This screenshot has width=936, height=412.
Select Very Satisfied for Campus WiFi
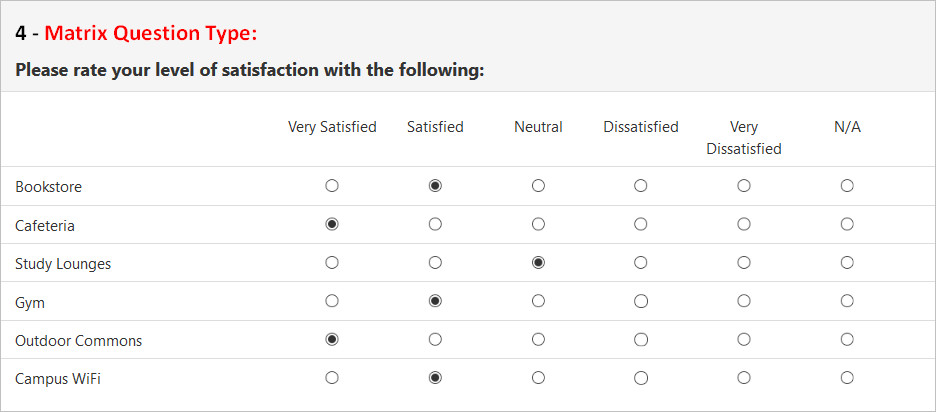(332, 377)
